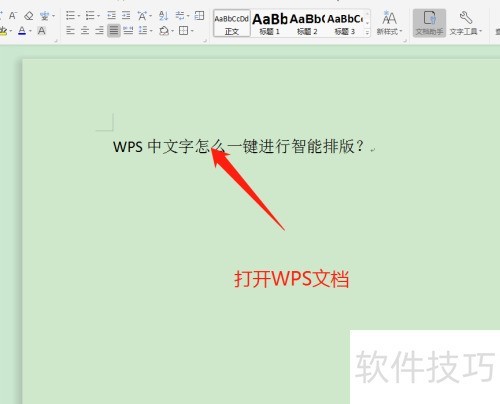This screenshot has width=500, height=404.
Task: Toggle center alignment for paragraph
Action: click(x=85, y=31)
